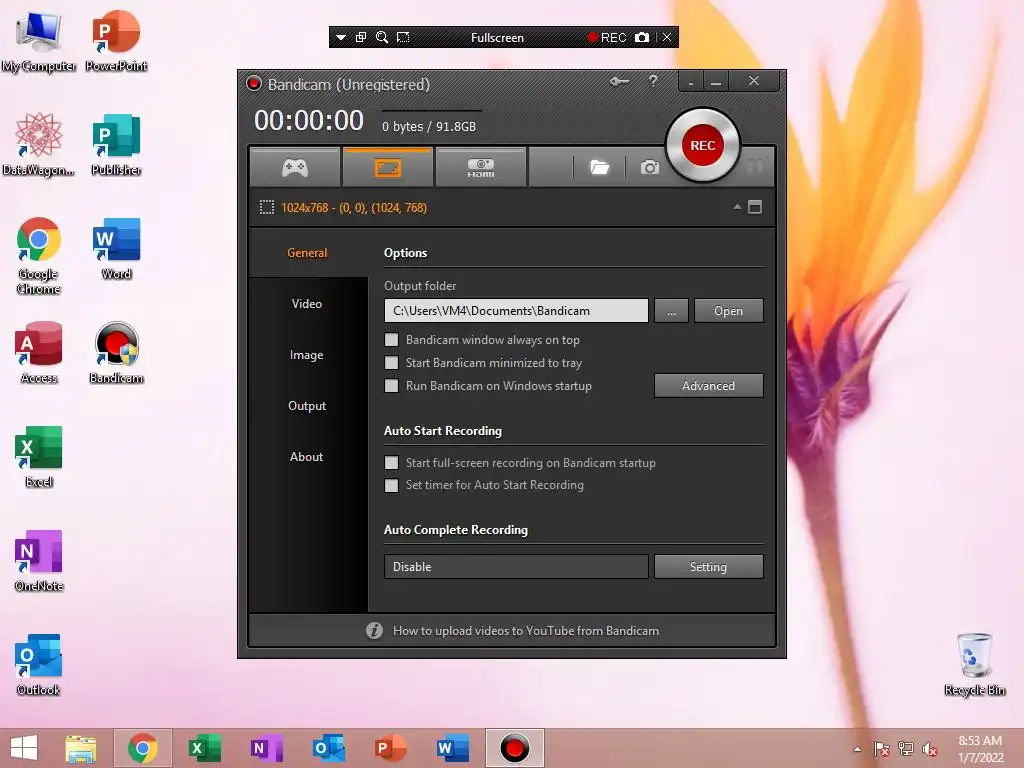Click the Open folder button

(728, 311)
